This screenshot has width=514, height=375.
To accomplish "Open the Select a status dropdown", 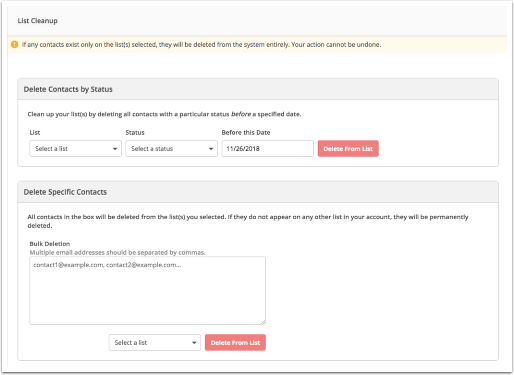I will click(x=171, y=149).
